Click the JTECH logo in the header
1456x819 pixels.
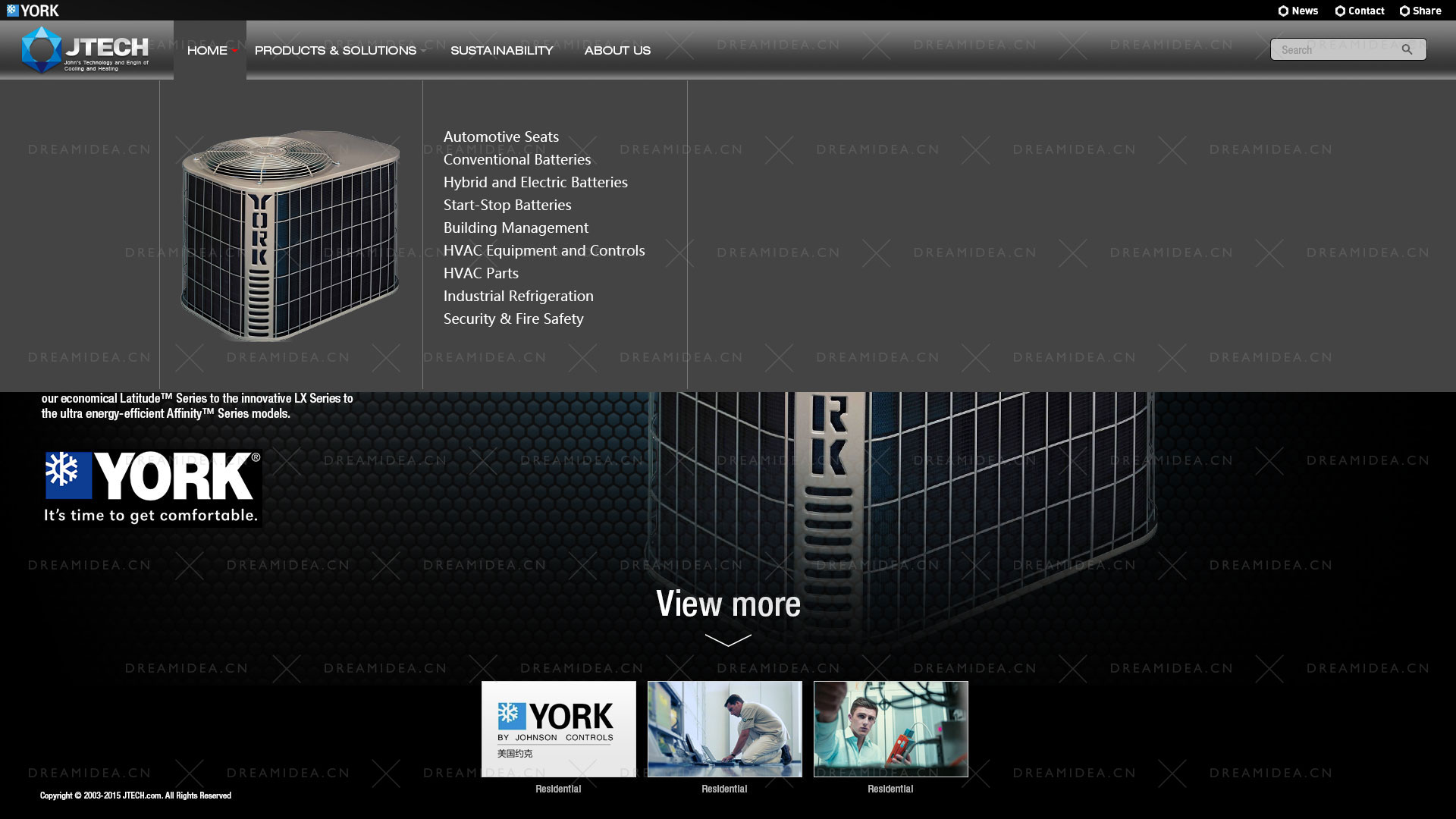[85, 50]
